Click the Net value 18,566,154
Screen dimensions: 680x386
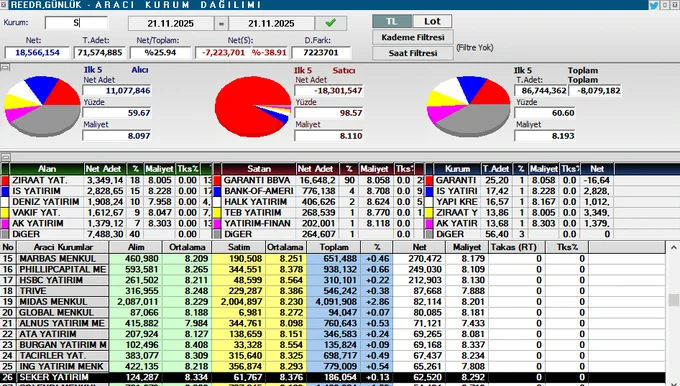click(37, 52)
